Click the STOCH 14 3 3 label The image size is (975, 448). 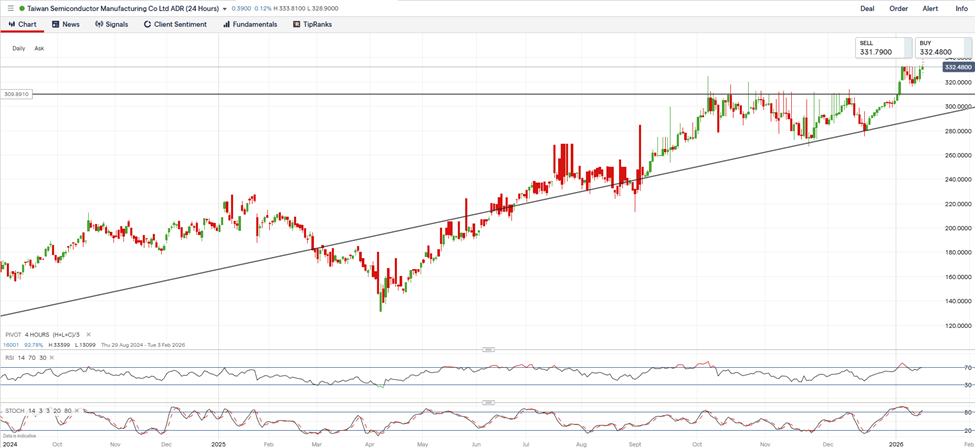tap(38, 411)
